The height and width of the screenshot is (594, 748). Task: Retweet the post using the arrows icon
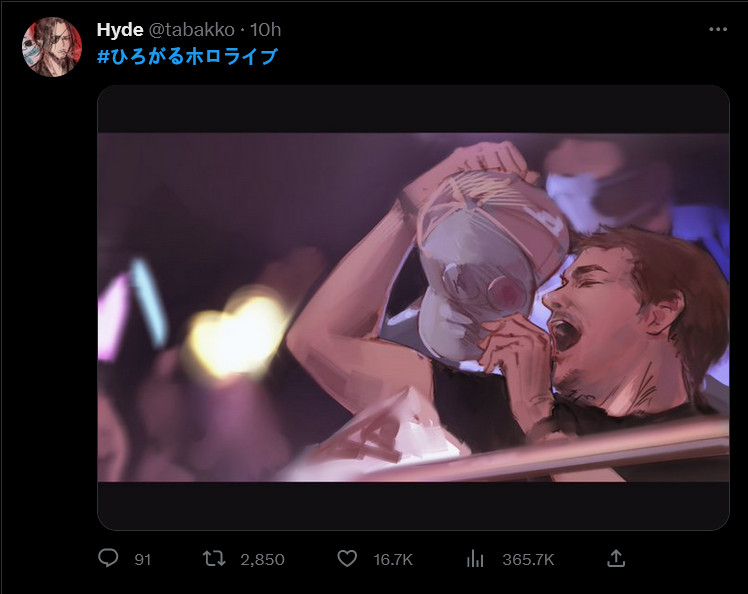click(213, 559)
